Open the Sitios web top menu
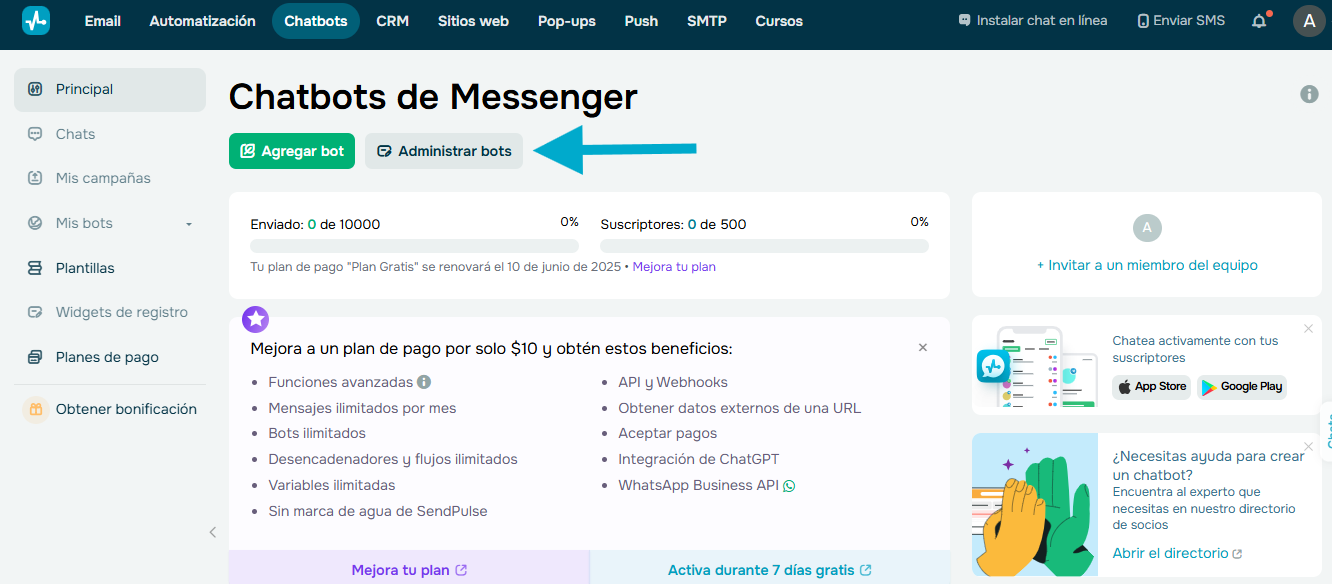The image size is (1332, 584). pyautogui.click(x=473, y=21)
